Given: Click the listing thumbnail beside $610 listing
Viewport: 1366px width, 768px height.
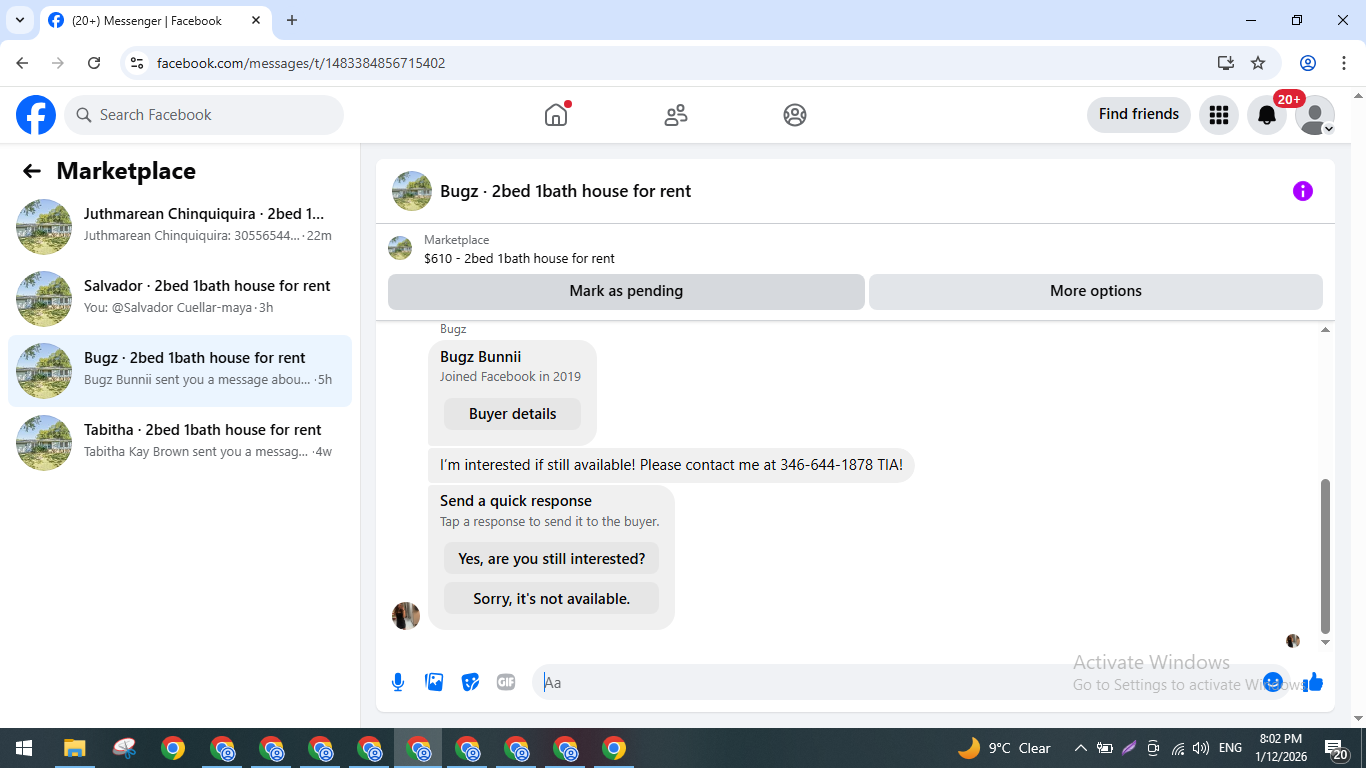Looking at the screenshot, I should pos(400,248).
